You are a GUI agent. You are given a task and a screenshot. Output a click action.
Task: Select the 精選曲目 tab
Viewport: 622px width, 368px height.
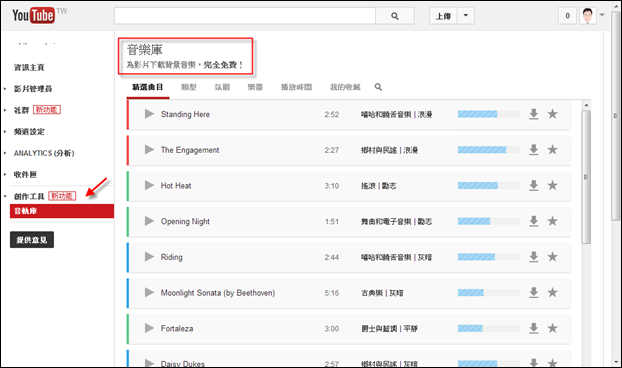pyautogui.click(x=148, y=87)
